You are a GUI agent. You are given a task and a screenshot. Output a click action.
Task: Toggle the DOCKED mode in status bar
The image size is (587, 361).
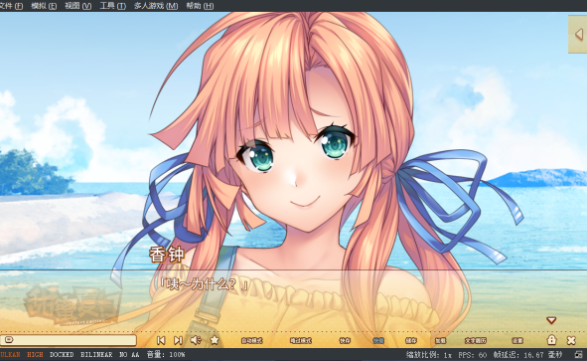[62, 354]
